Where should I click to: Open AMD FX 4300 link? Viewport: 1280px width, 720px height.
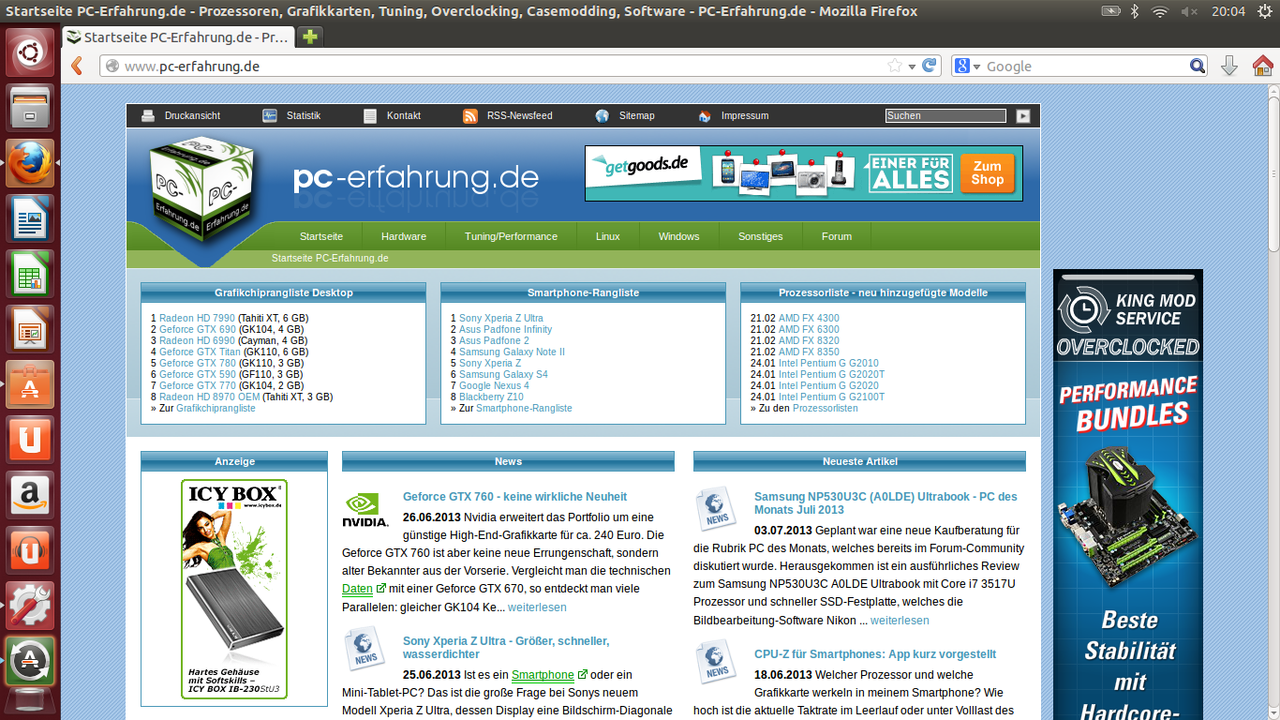(809, 318)
